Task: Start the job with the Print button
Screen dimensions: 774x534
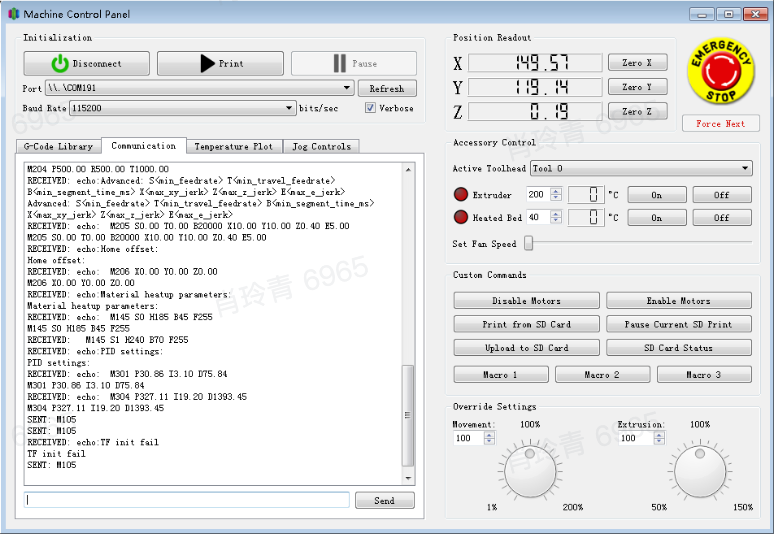Action: 220,64
